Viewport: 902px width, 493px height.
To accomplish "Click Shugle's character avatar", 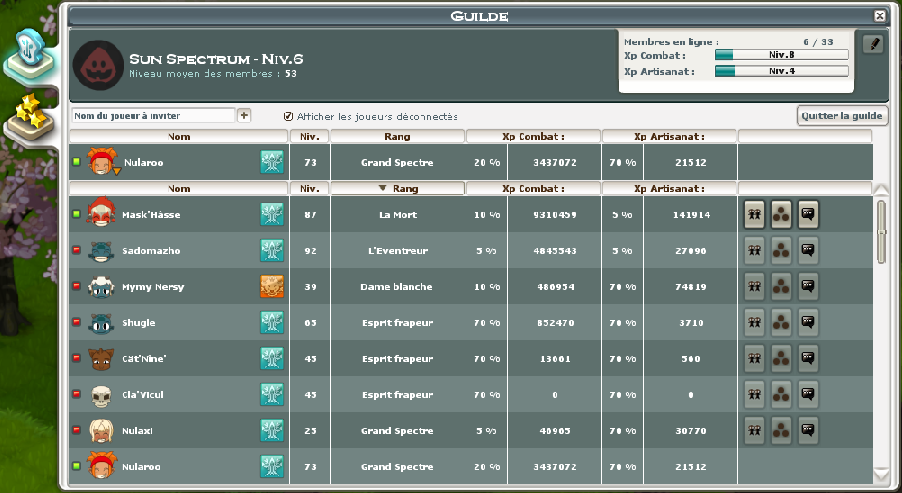I will pyautogui.click(x=99, y=323).
